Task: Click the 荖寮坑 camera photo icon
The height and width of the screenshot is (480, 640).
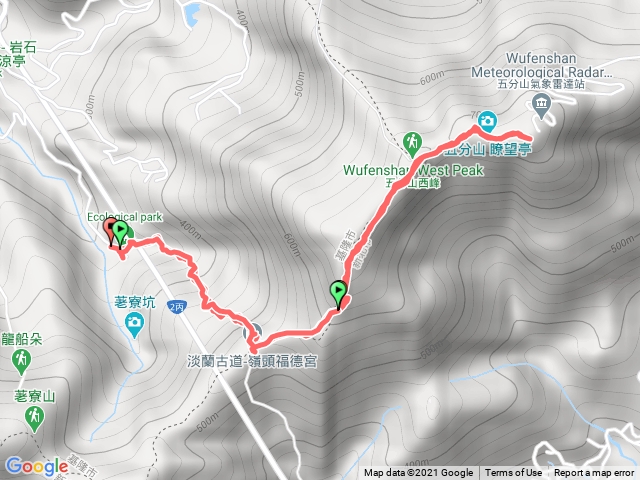Action: (134, 325)
